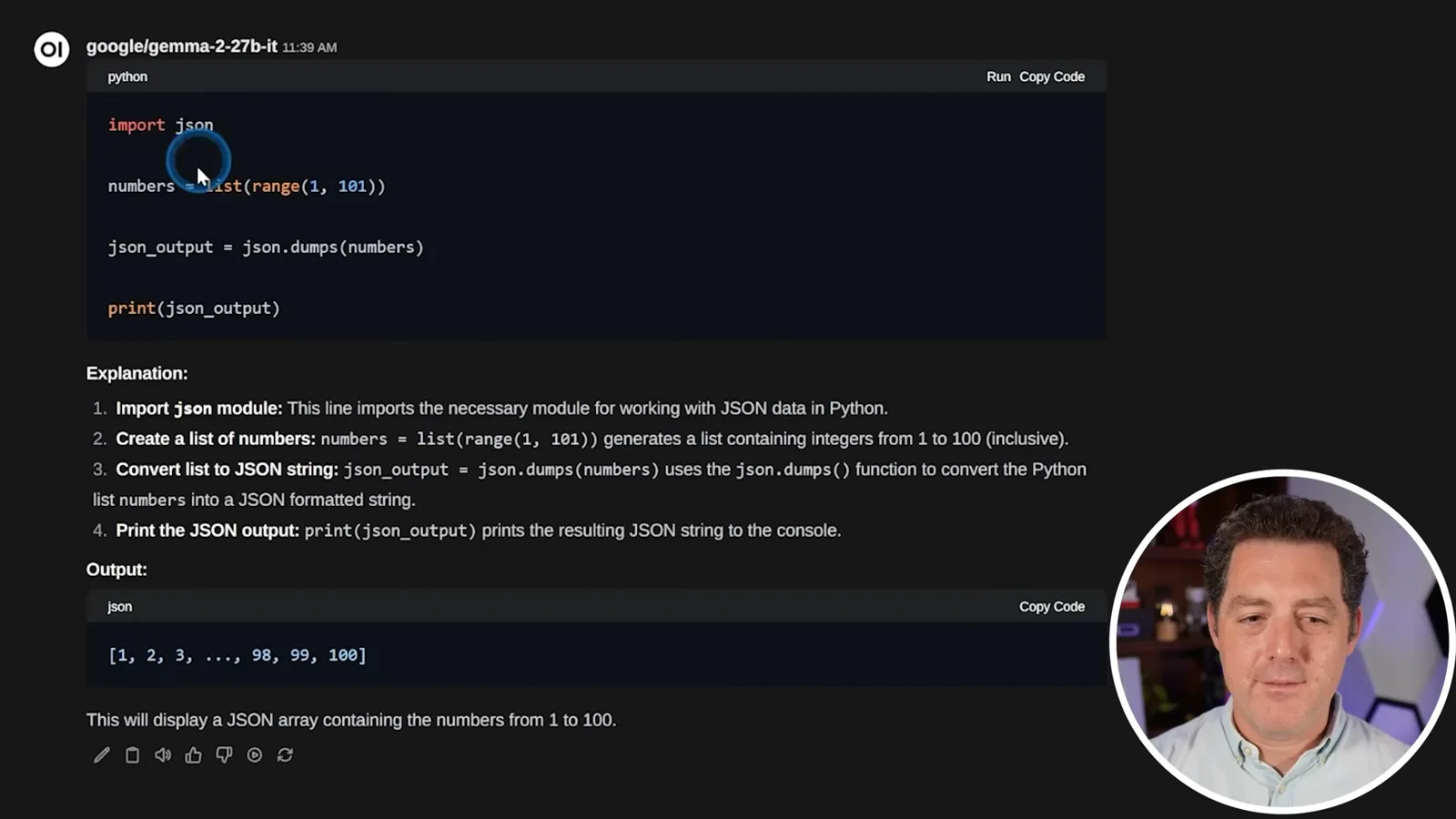Click the edit pencil icon below response
This screenshot has height=819, width=1456.
coord(102,755)
